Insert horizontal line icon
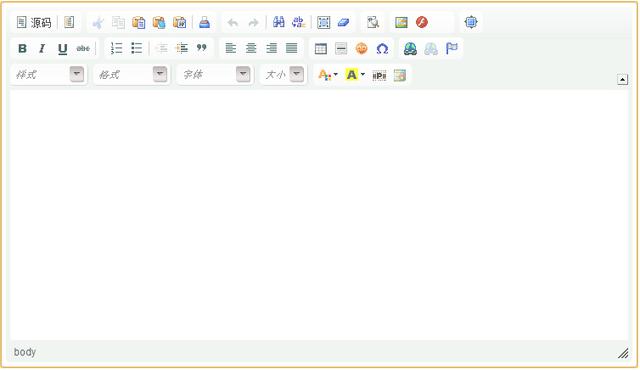The image size is (640, 370). [341, 49]
